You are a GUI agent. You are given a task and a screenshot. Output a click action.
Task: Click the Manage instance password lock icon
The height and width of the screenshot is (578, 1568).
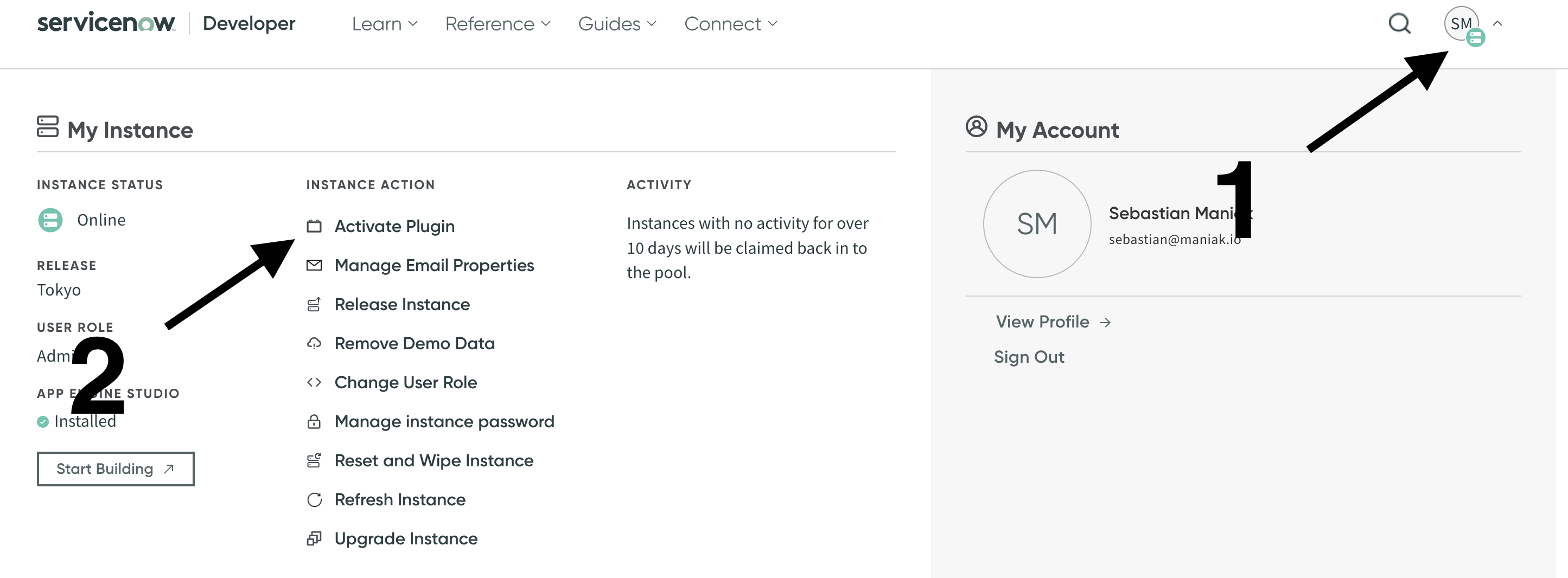point(314,422)
